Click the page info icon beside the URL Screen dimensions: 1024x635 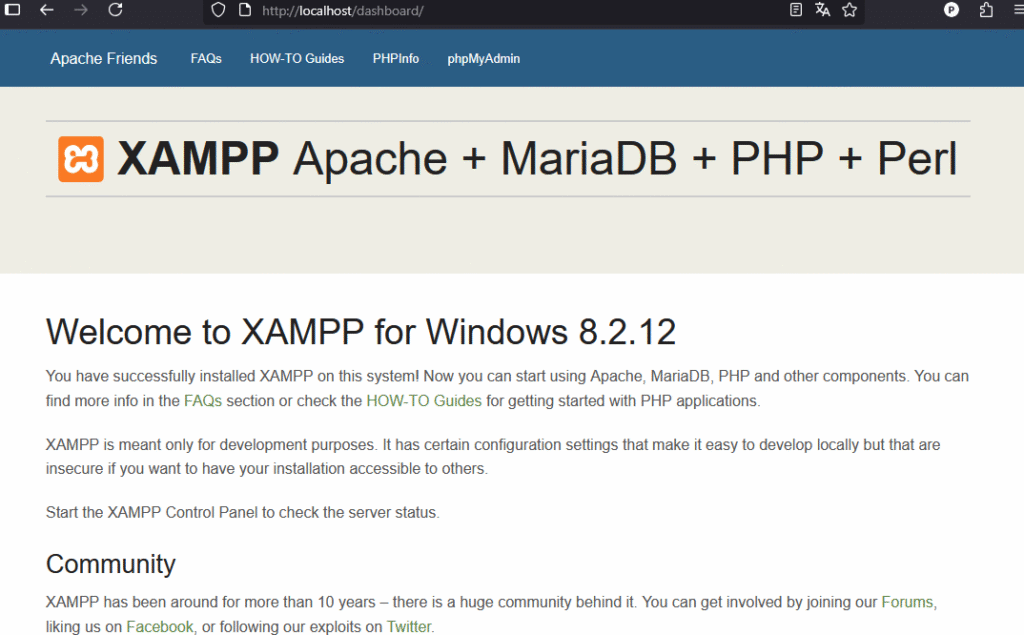[245, 10]
